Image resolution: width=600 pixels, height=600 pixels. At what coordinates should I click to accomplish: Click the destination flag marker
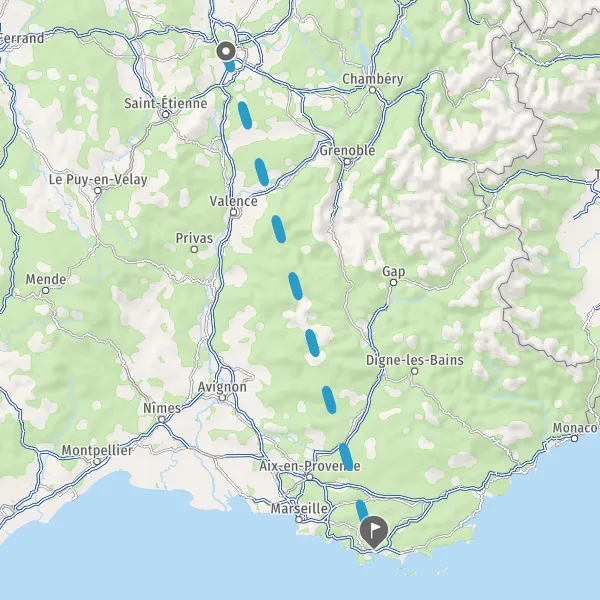click(374, 532)
